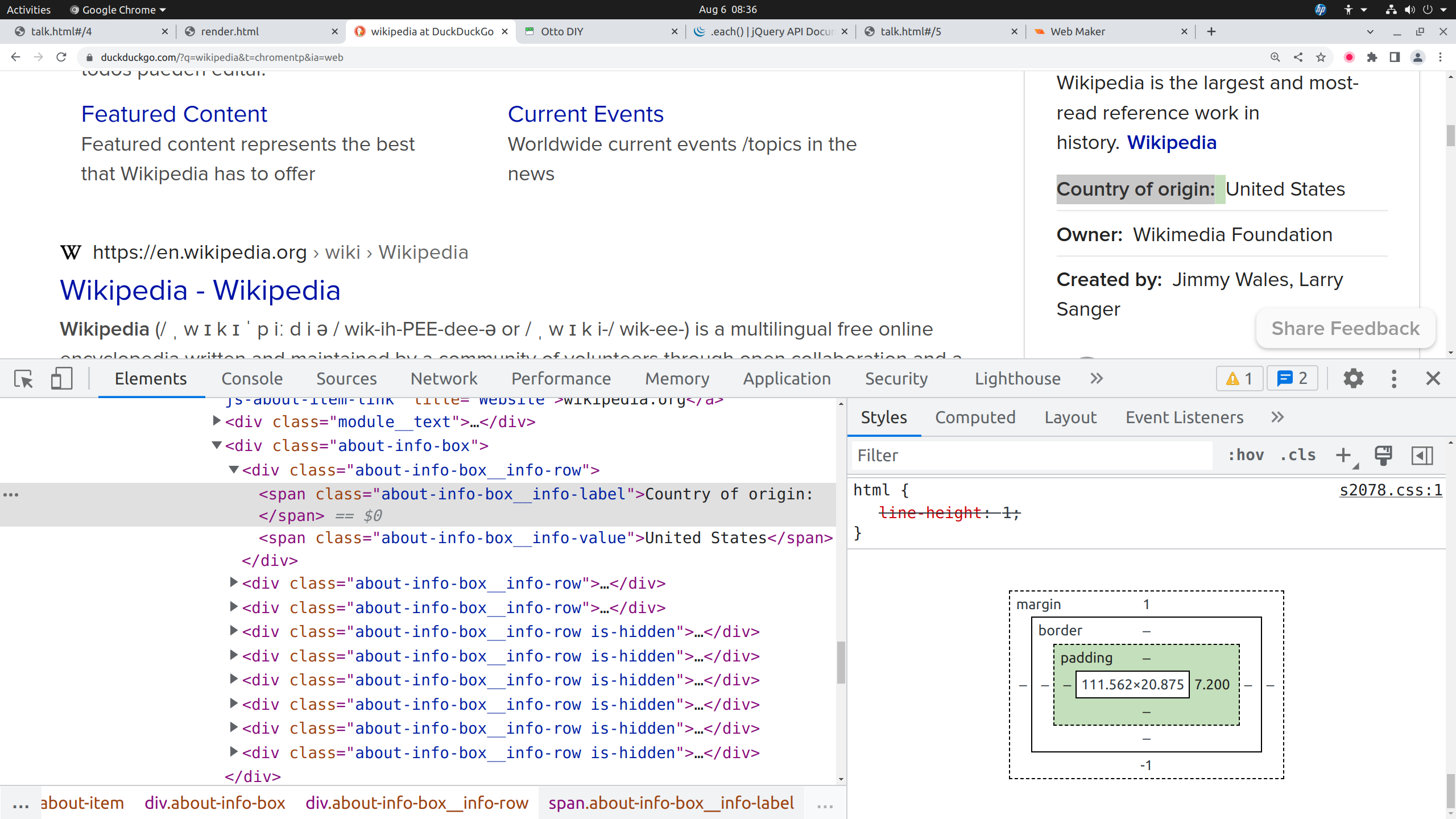Open the Computed styles tab
The height and width of the screenshot is (819, 1456).
coord(975,417)
